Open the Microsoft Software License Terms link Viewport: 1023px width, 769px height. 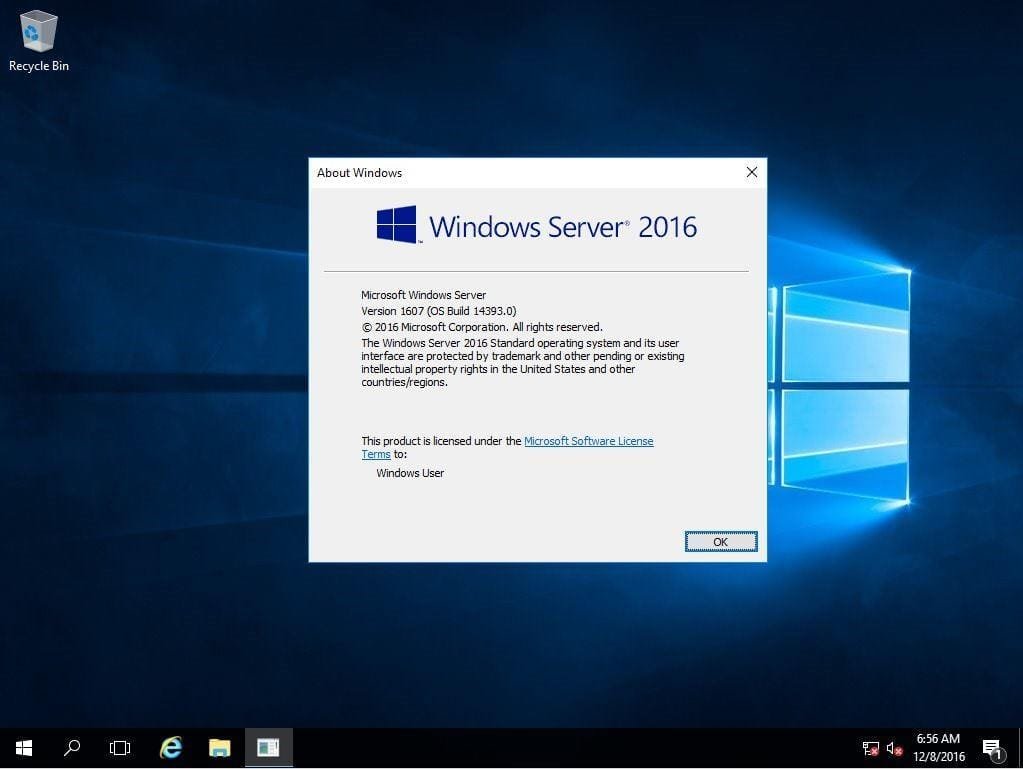coord(588,441)
